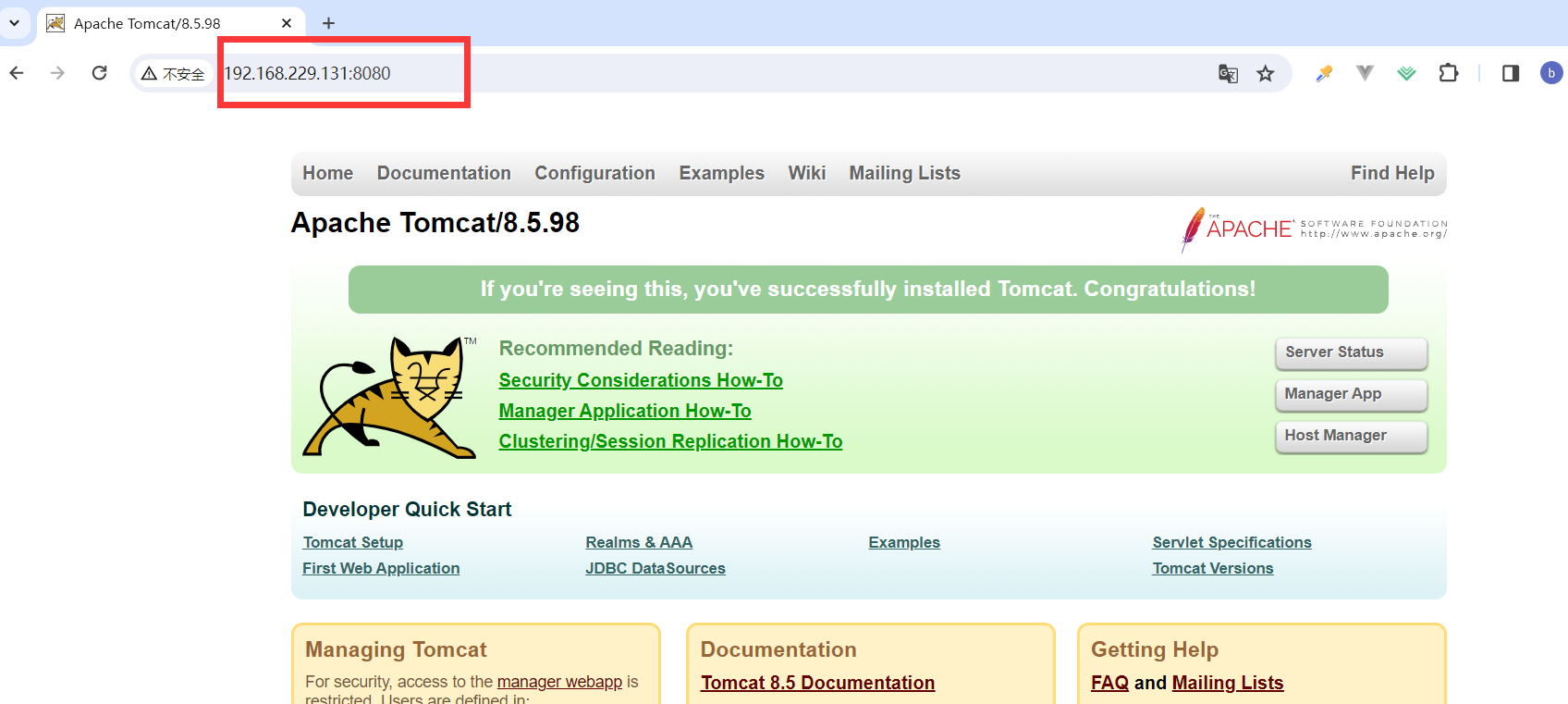Image resolution: width=1568 pixels, height=704 pixels.
Task: Click the Recommended Reading heading
Action: [x=616, y=348]
